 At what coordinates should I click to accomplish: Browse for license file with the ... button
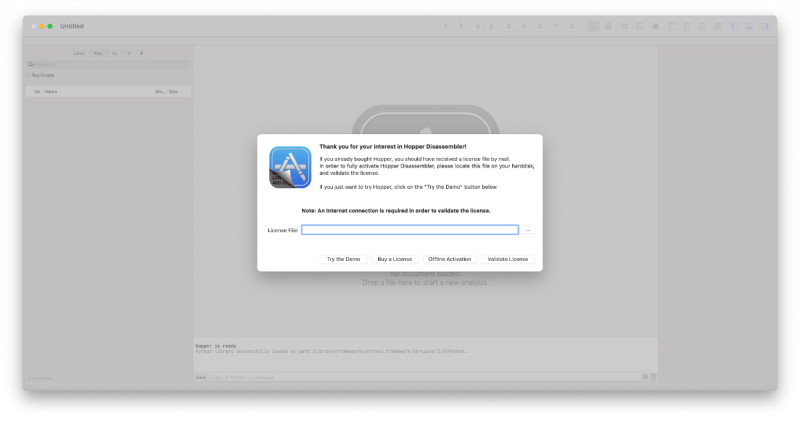pyautogui.click(x=528, y=230)
